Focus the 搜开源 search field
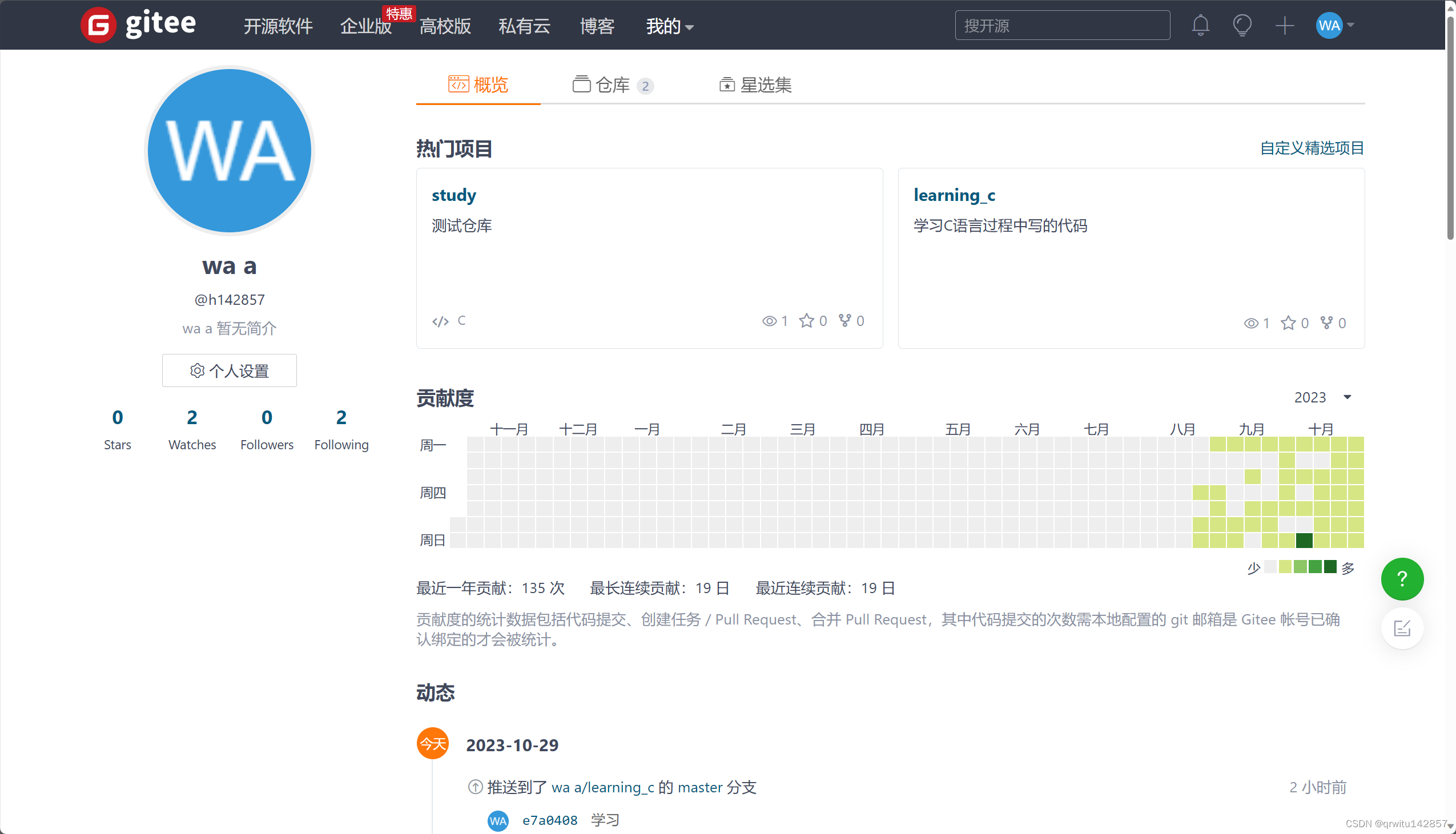The image size is (1456, 834). (1062, 25)
